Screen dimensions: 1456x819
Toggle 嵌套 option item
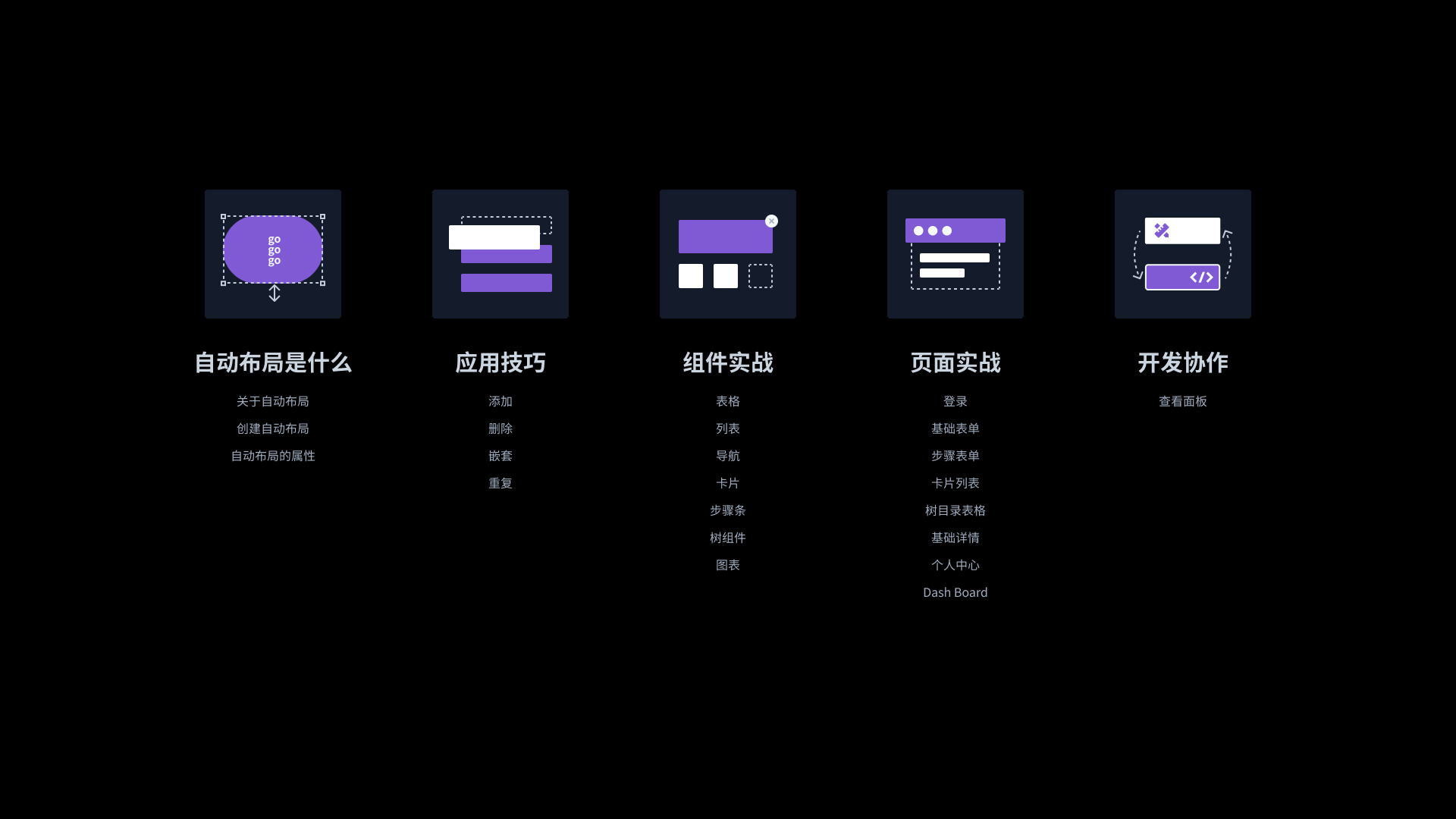coord(500,455)
